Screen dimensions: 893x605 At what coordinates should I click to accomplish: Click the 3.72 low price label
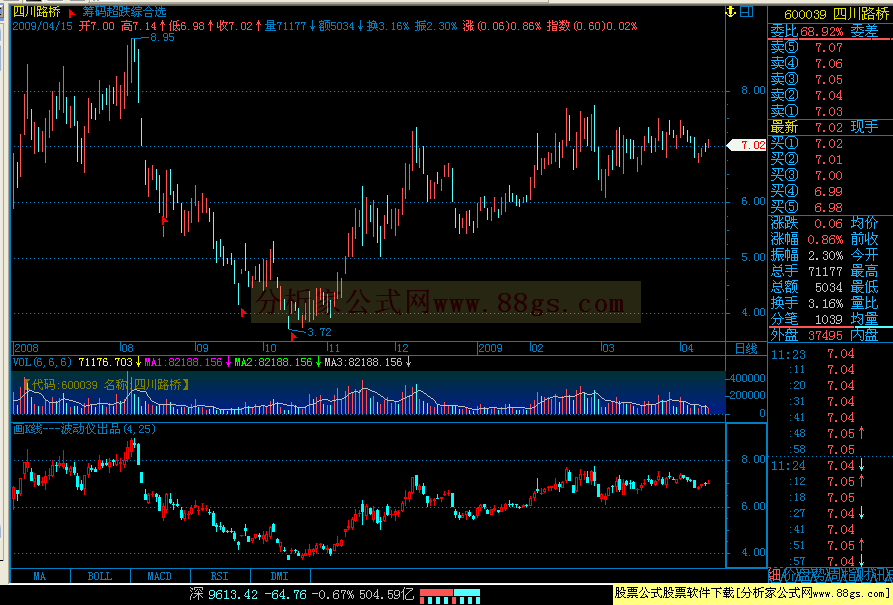point(319,332)
